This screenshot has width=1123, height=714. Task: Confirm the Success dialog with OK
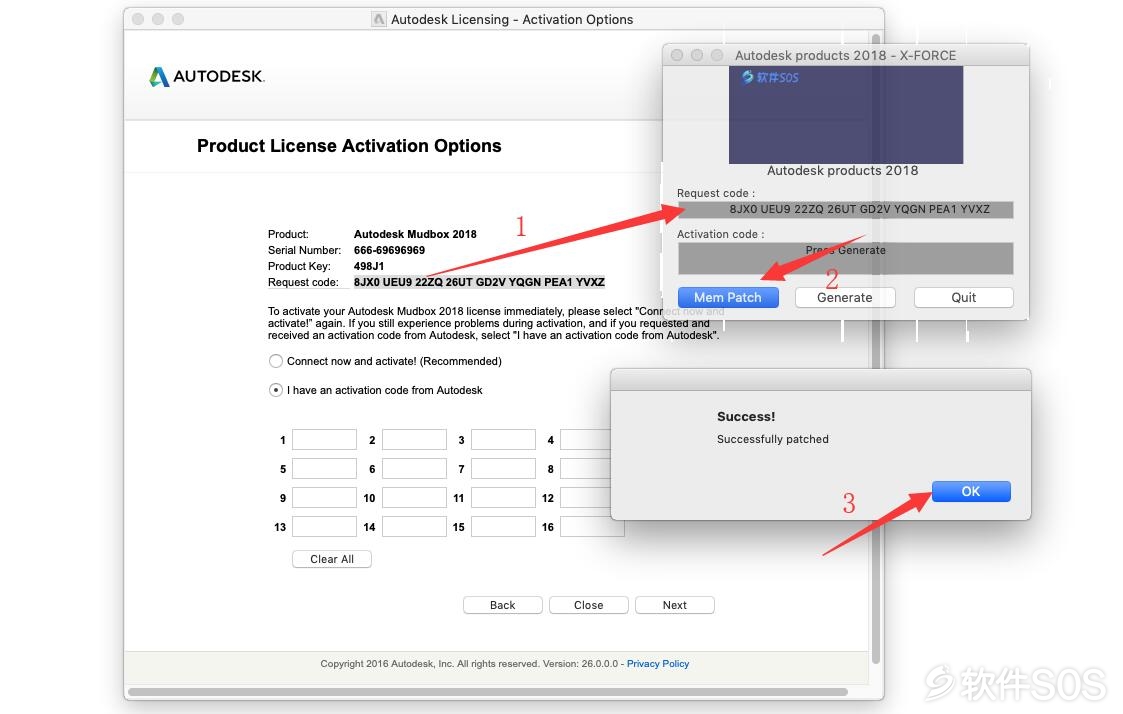[x=971, y=491]
